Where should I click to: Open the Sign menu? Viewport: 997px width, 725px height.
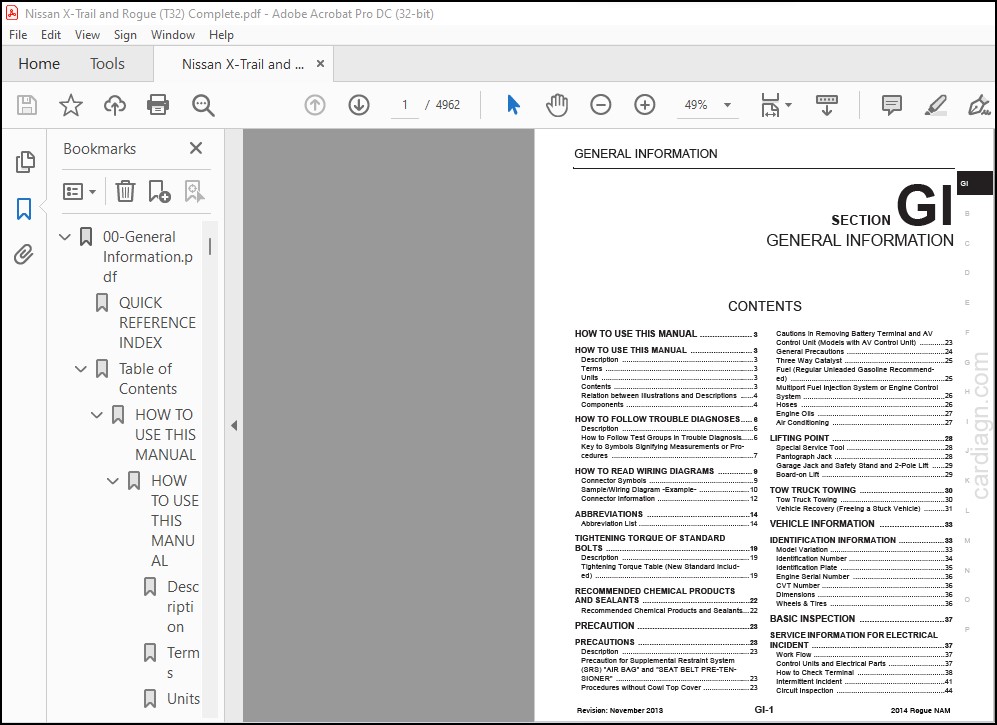(x=125, y=35)
